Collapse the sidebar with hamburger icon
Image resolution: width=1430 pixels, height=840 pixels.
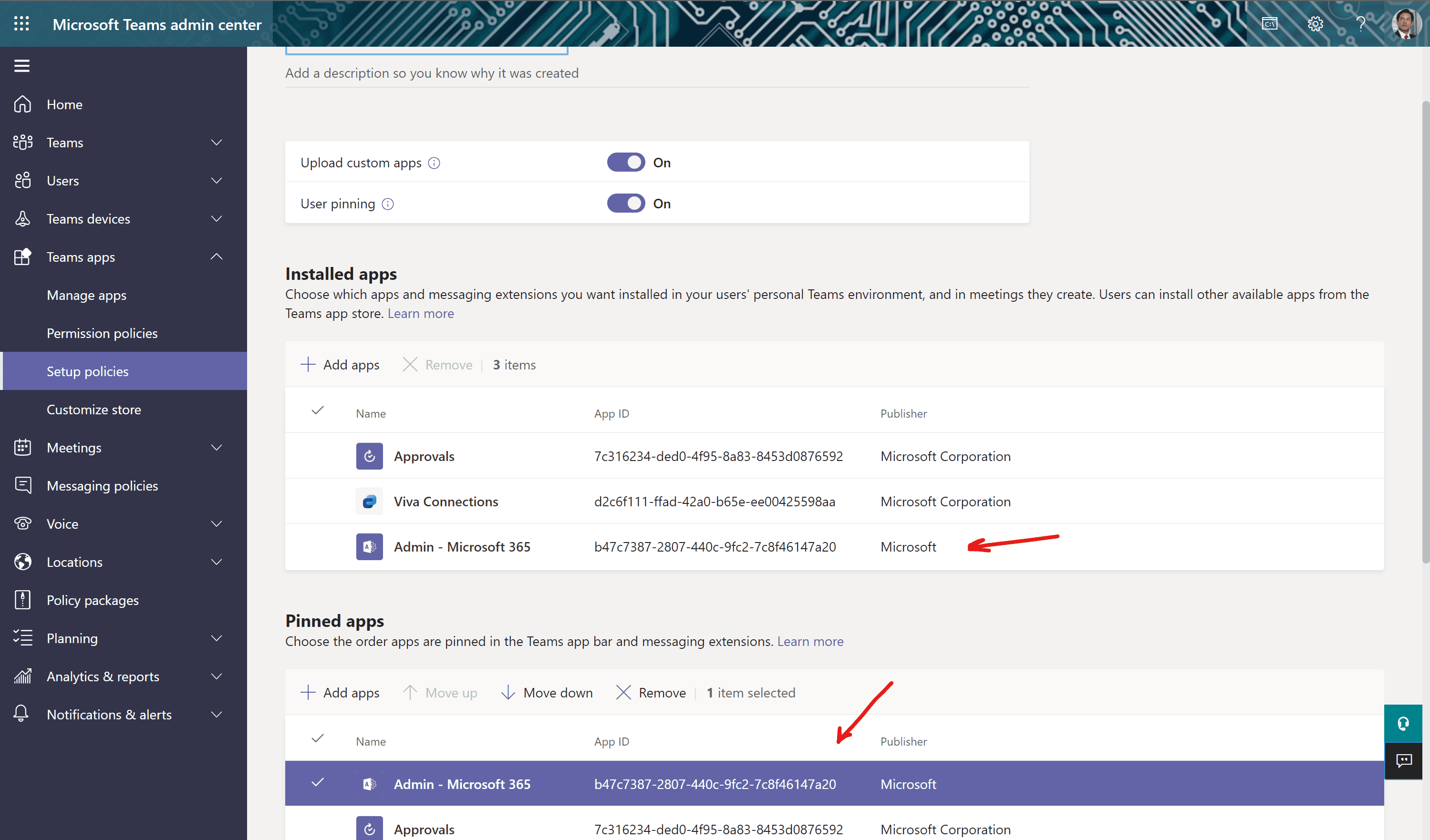[x=21, y=66]
